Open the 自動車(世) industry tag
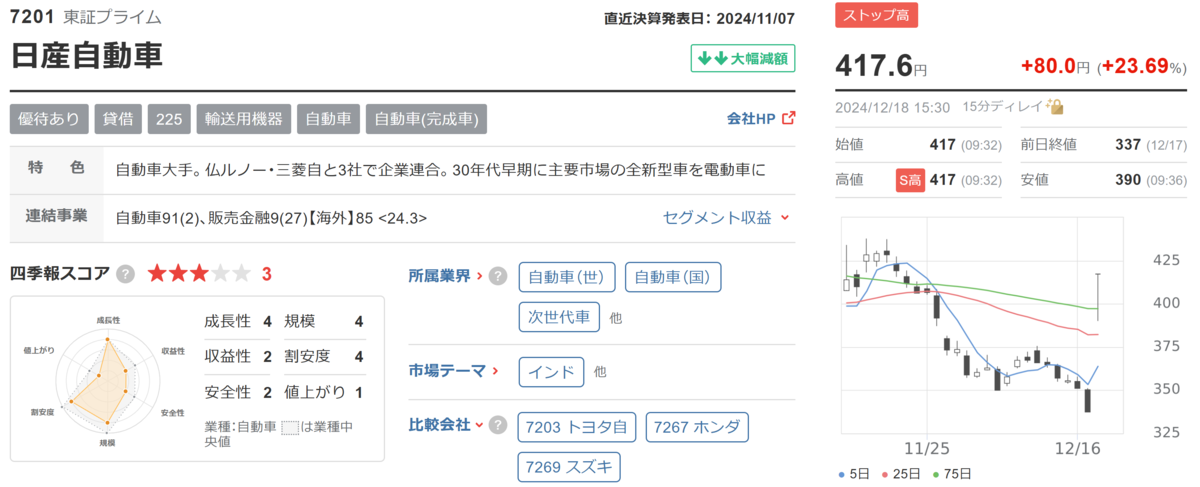This screenshot has width=1200, height=487. 568,277
